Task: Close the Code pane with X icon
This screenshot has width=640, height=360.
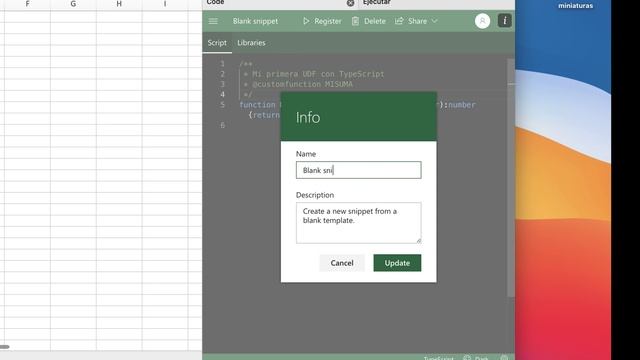Action: [x=350, y=3]
